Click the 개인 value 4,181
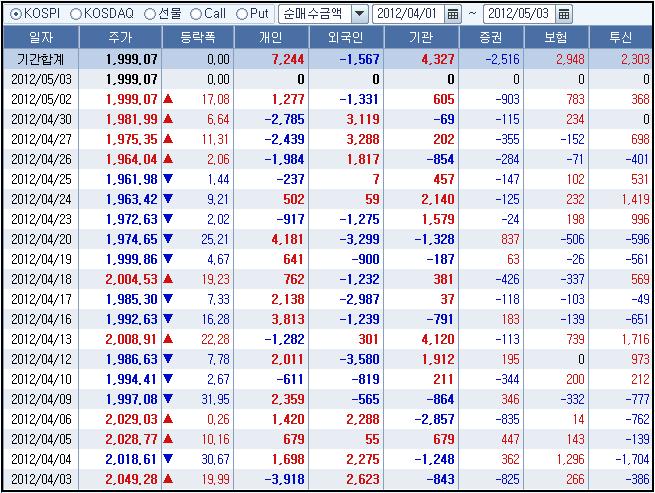 [x=288, y=239]
